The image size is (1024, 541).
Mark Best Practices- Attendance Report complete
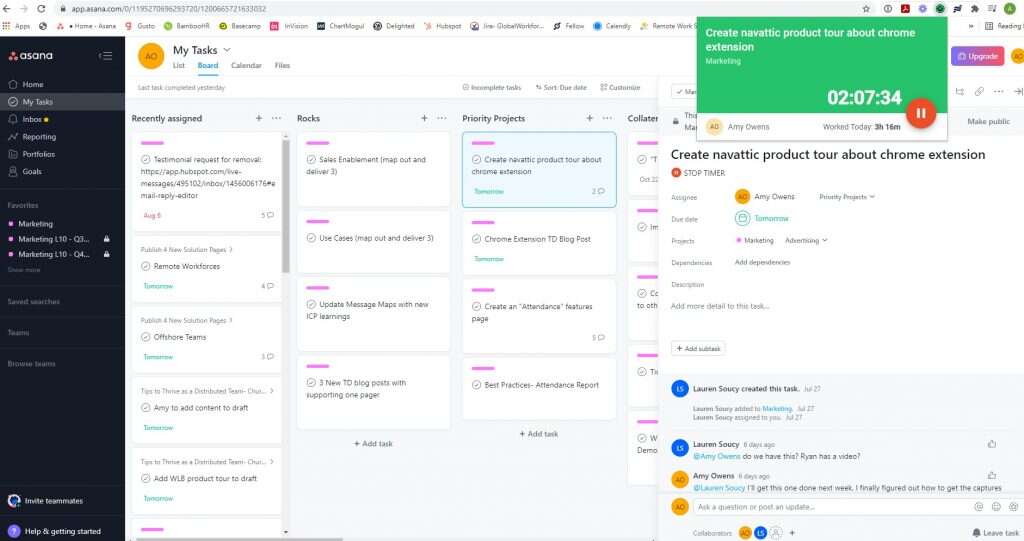tap(476, 385)
